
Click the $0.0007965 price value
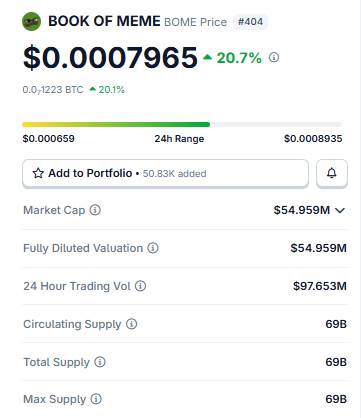coord(110,58)
